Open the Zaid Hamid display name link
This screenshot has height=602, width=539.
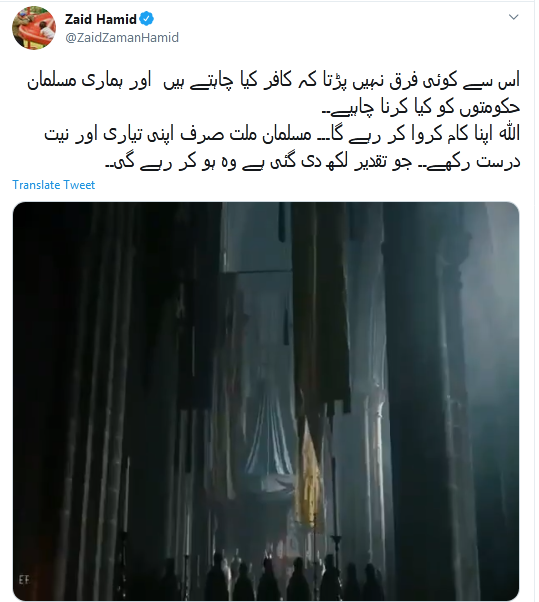point(101,19)
